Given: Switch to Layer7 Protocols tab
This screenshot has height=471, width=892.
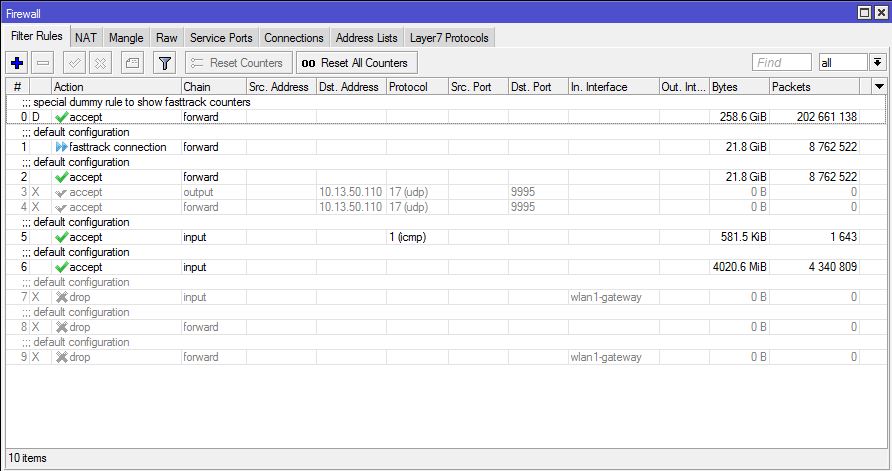Looking at the screenshot, I should 449,38.
